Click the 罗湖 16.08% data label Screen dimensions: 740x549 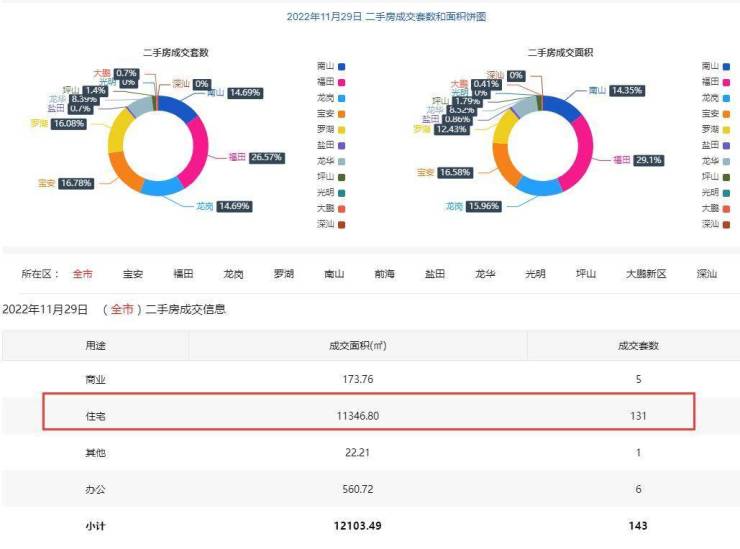point(69,124)
